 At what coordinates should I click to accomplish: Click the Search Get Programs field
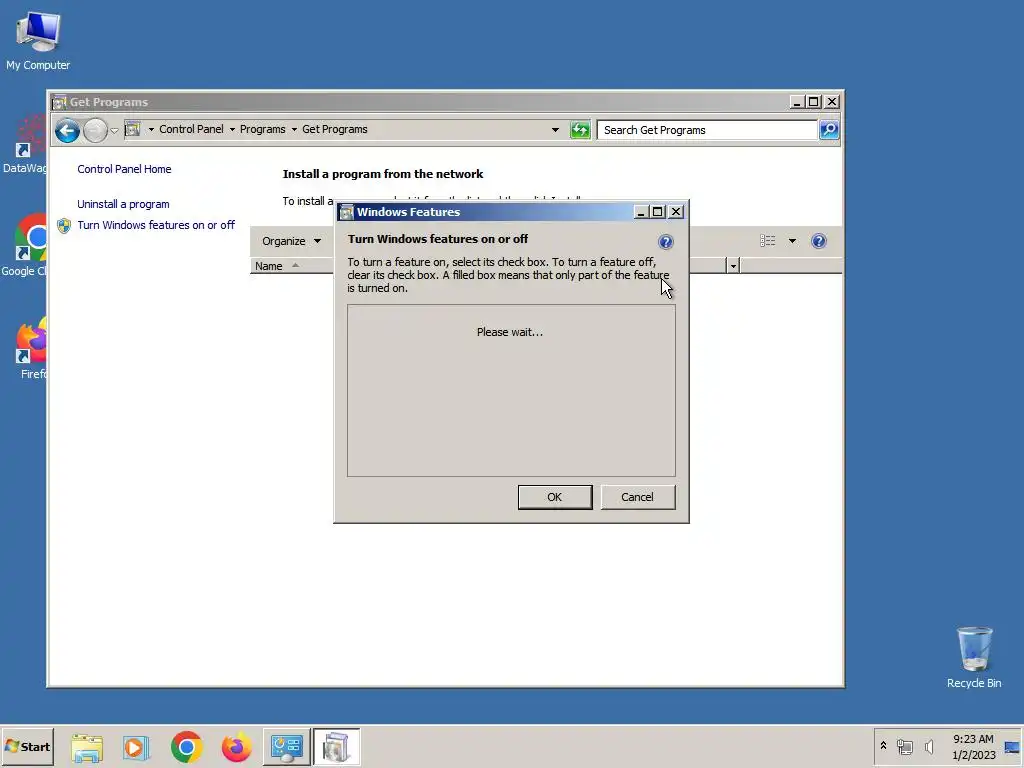tap(707, 130)
